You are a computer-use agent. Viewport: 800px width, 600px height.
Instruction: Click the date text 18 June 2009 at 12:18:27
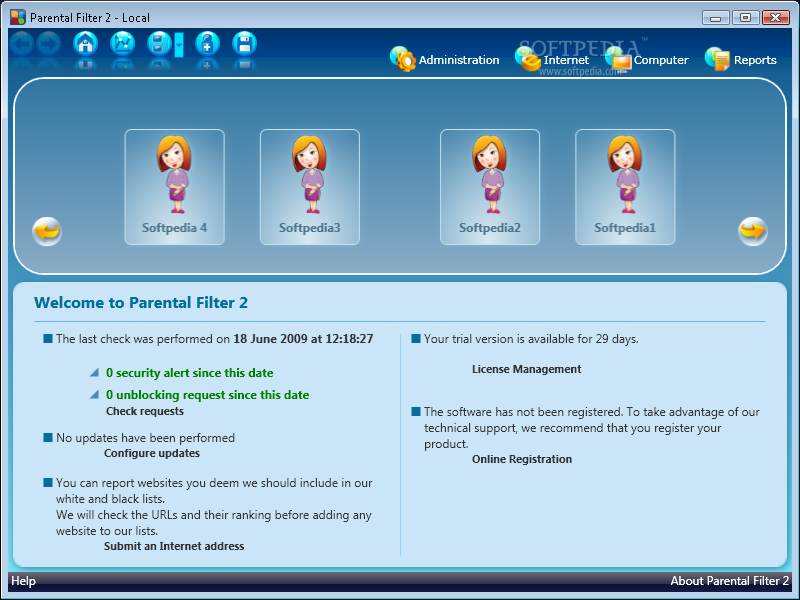point(303,339)
